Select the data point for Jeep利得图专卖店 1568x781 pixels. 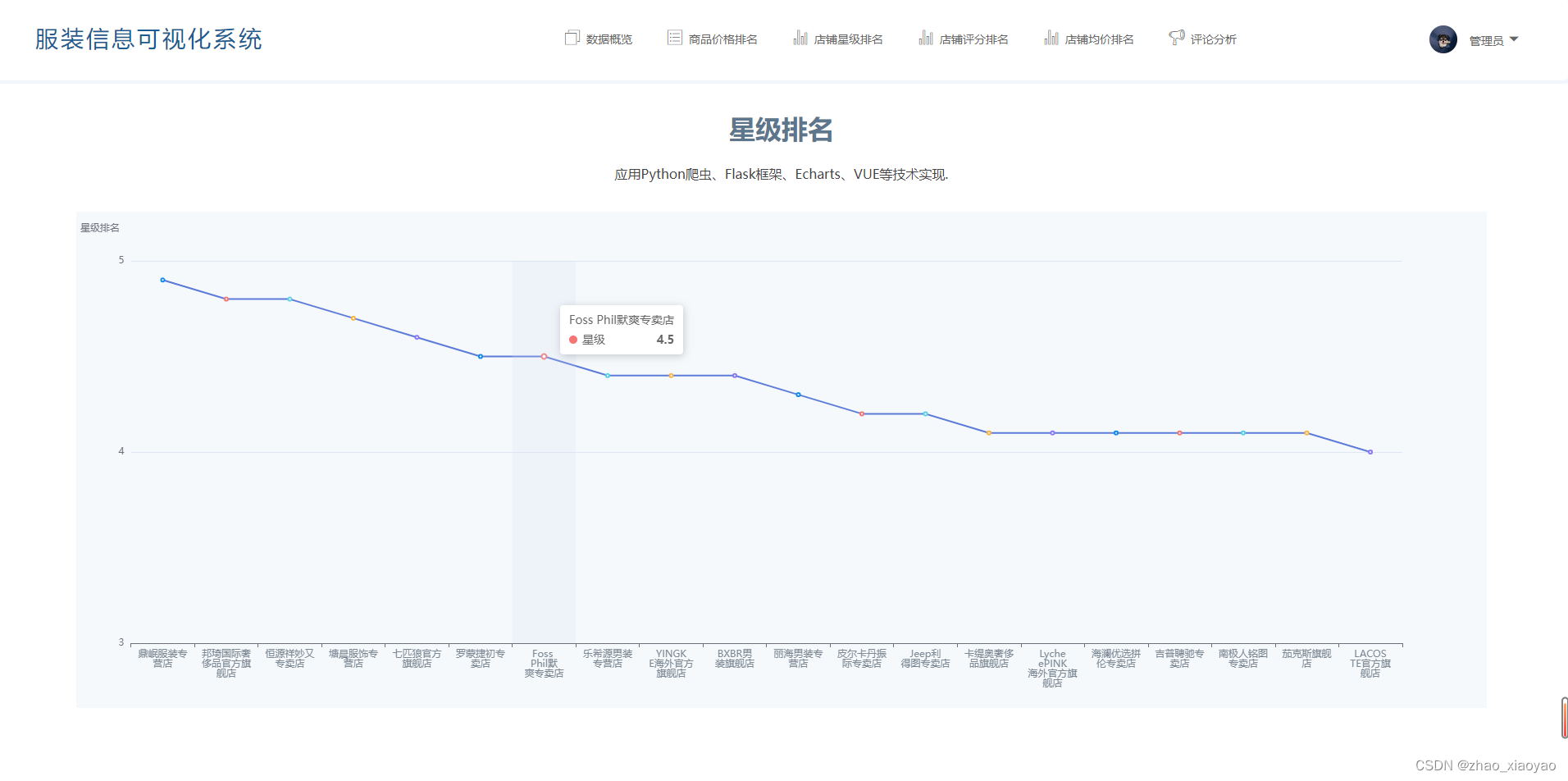925,414
